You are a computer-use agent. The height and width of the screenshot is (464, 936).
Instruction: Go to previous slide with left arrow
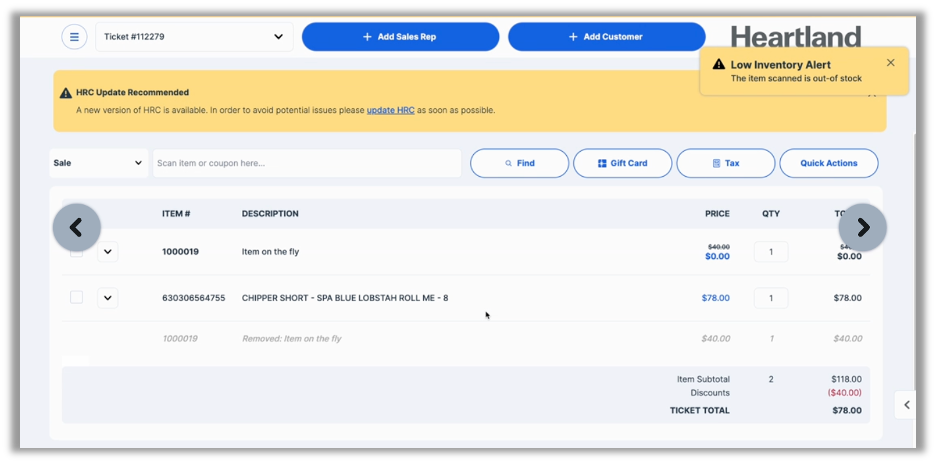(77, 228)
